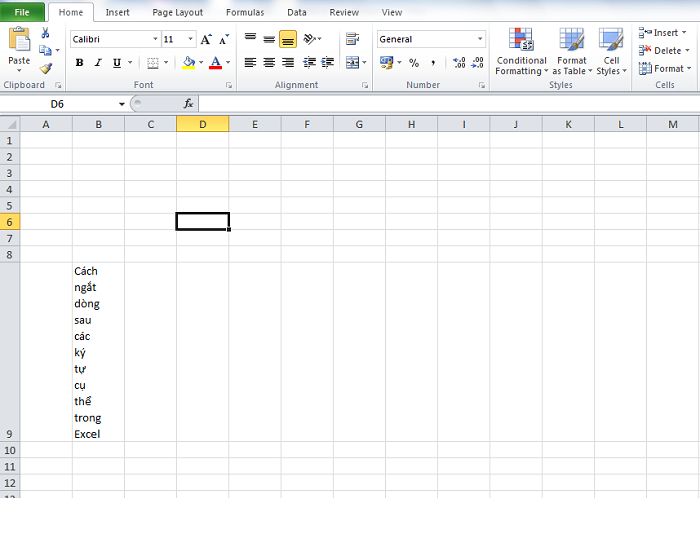Viewport: 700px width, 534px height.
Task: Switch to the Formulas tab
Action: 245,13
